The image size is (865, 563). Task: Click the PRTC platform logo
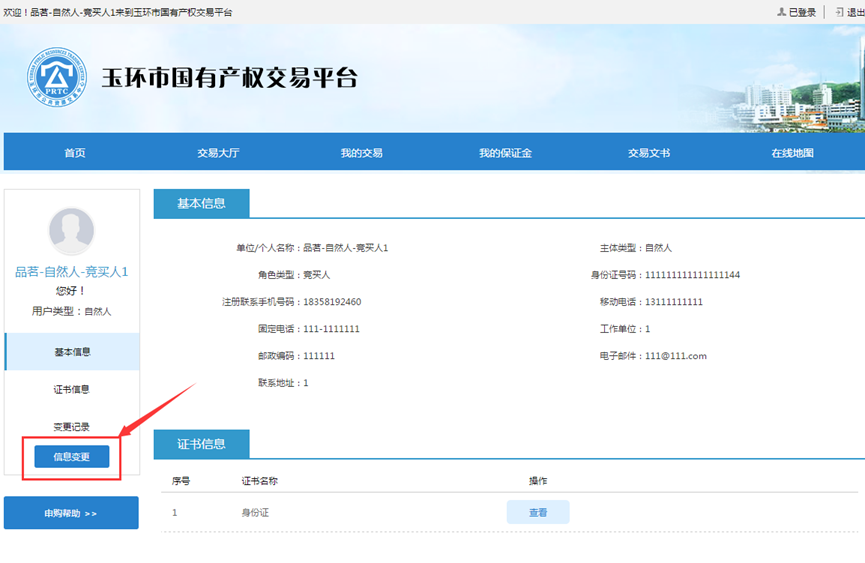tap(57, 79)
